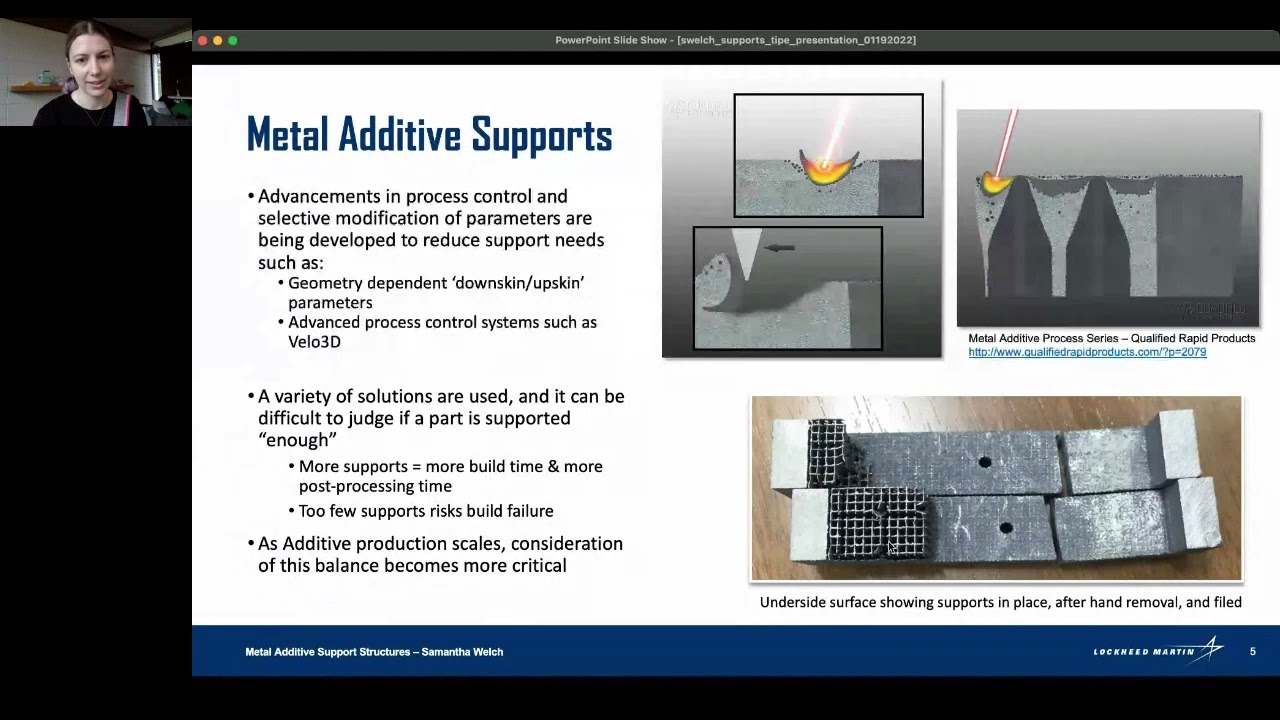
Task: Click the yellow minimize window button
Action: point(218,40)
